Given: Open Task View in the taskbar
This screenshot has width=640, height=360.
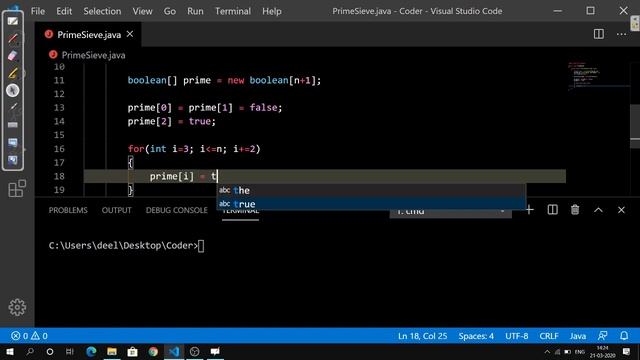Looking at the screenshot, I should tap(70, 351).
